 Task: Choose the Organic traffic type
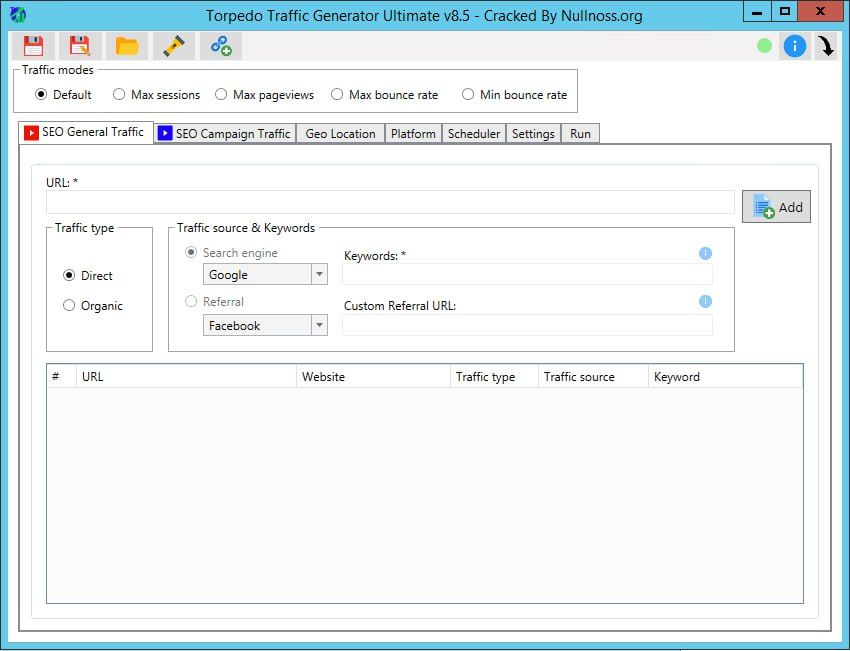69,306
